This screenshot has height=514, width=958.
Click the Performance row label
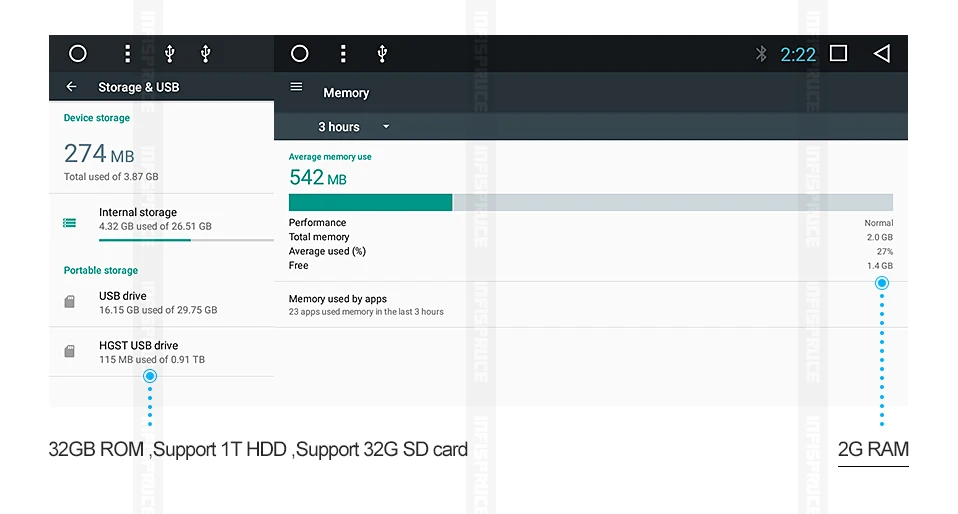click(x=317, y=222)
